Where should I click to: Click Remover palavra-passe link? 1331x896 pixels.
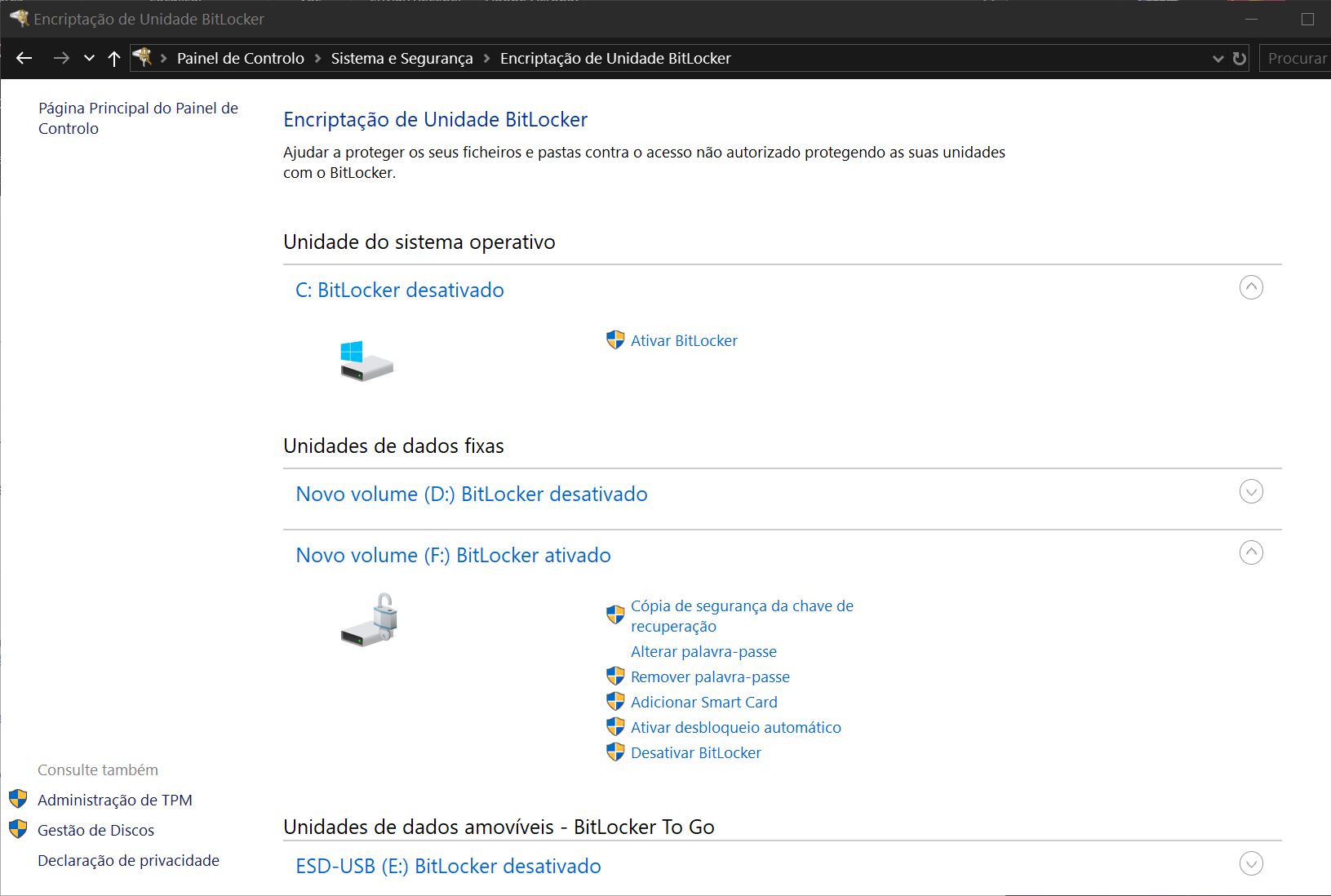click(710, 676)
